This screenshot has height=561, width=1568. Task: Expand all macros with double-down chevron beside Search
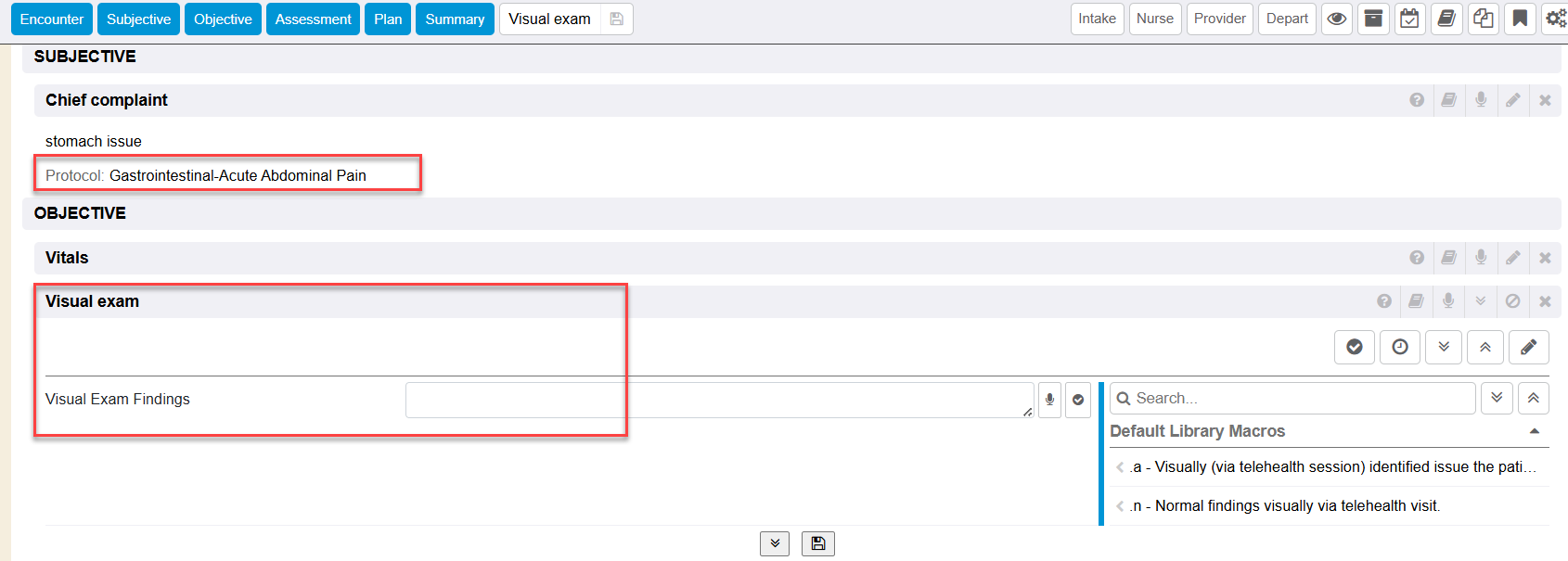[1497, 398]
